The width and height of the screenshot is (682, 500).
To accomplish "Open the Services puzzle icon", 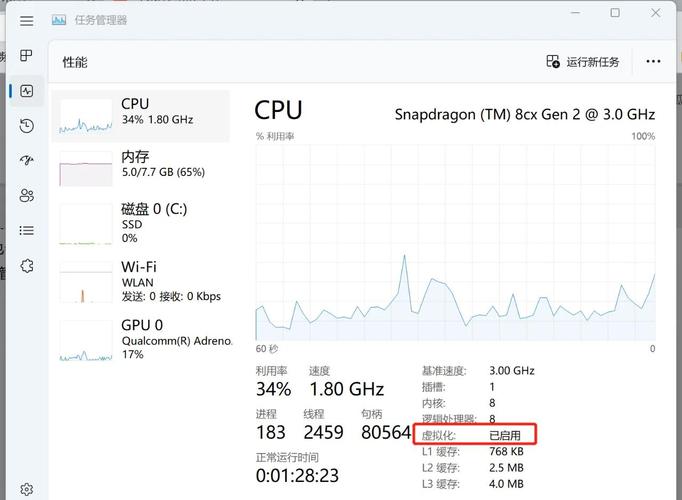I will click(27, 266).
